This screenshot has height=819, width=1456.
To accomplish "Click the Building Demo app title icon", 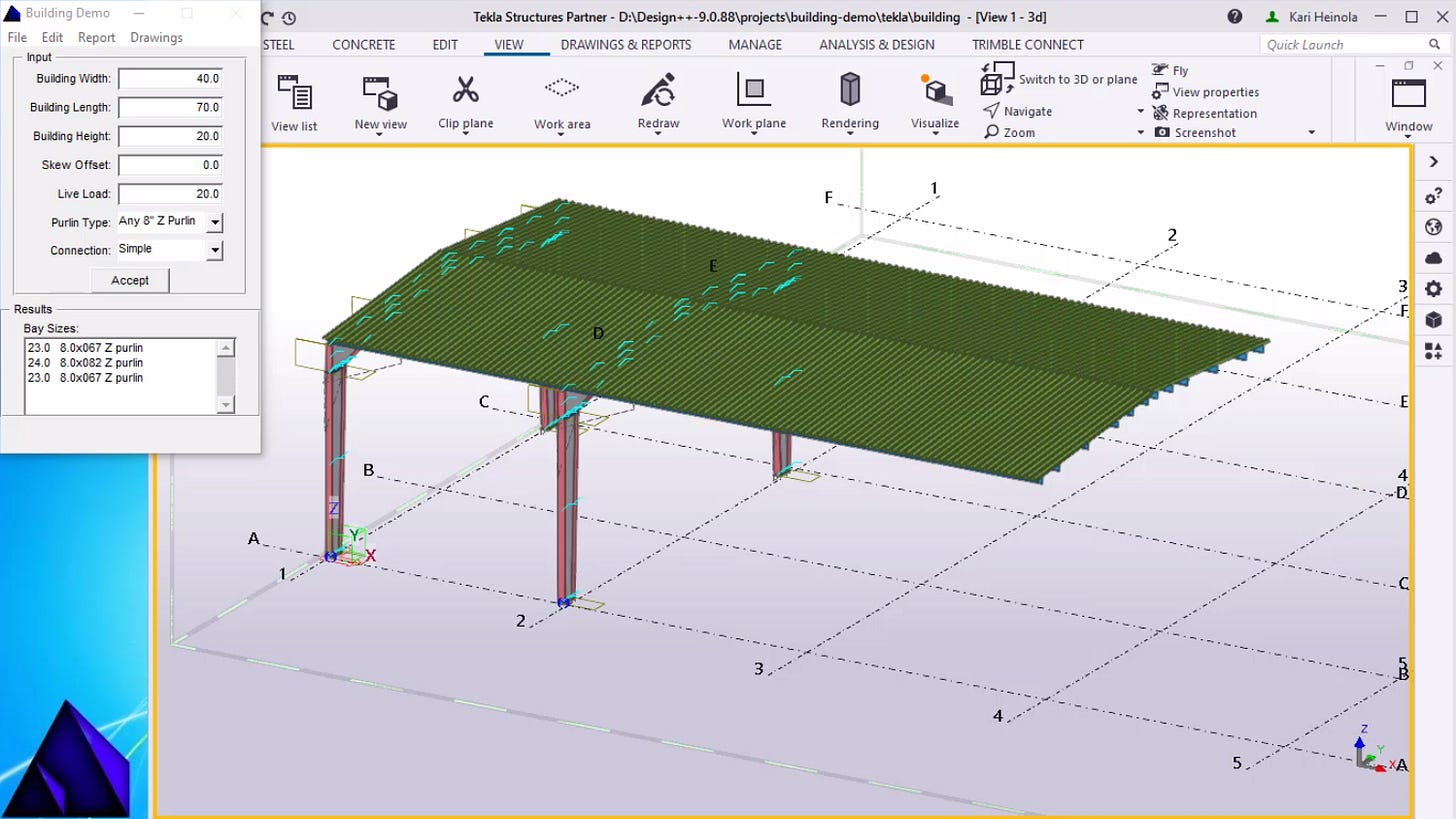I will [x=12, y=13].
